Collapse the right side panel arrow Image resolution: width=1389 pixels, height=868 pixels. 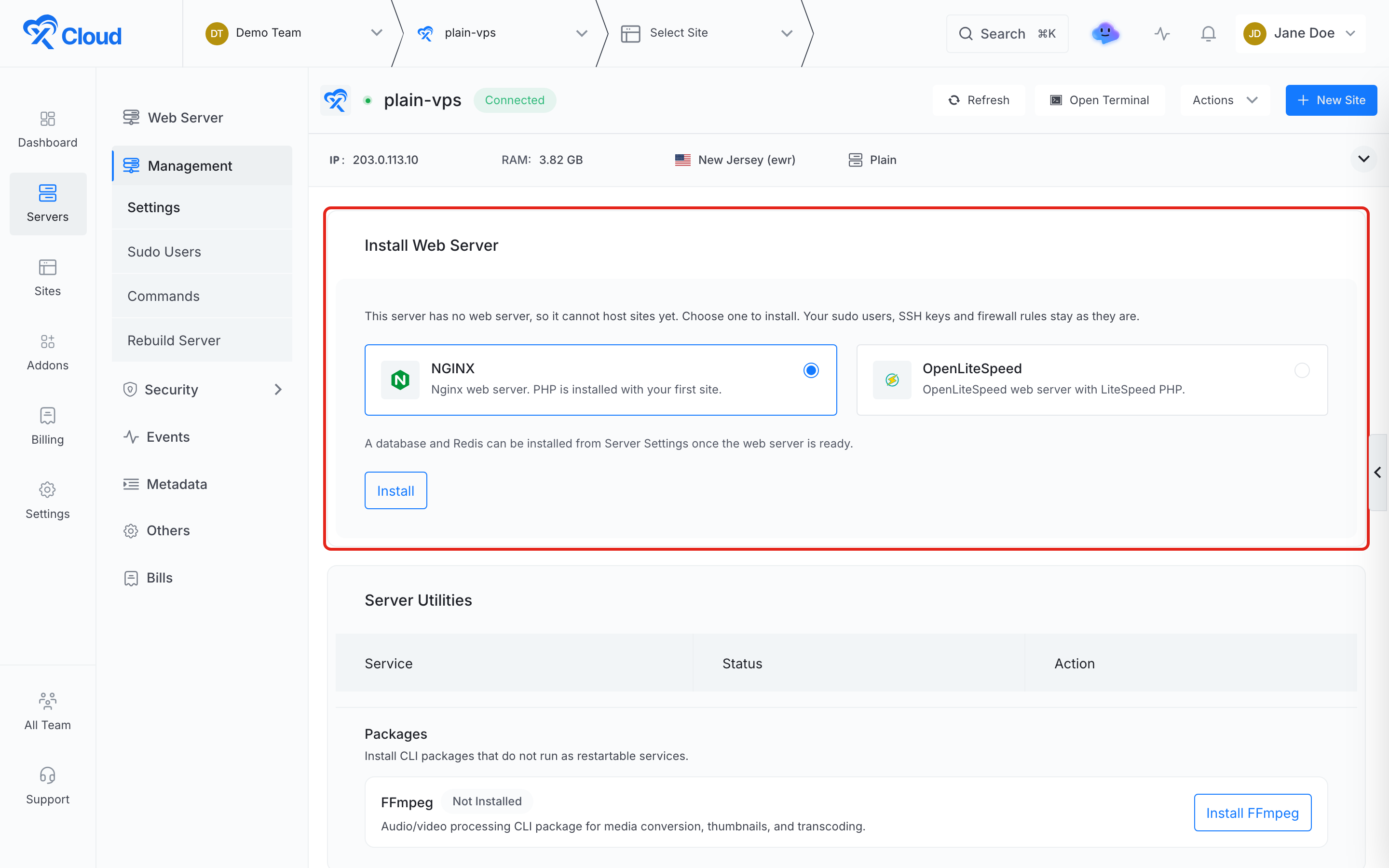(1377, 472)
